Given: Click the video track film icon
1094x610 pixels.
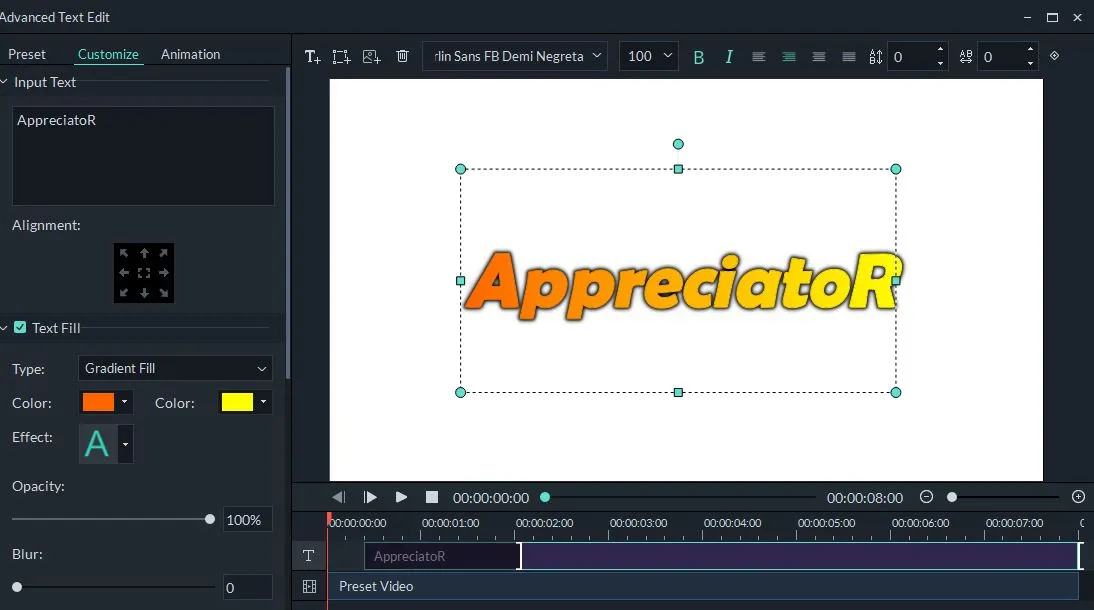Looking at the screenshot, I should pyautogui.click(x=309, y=586).
